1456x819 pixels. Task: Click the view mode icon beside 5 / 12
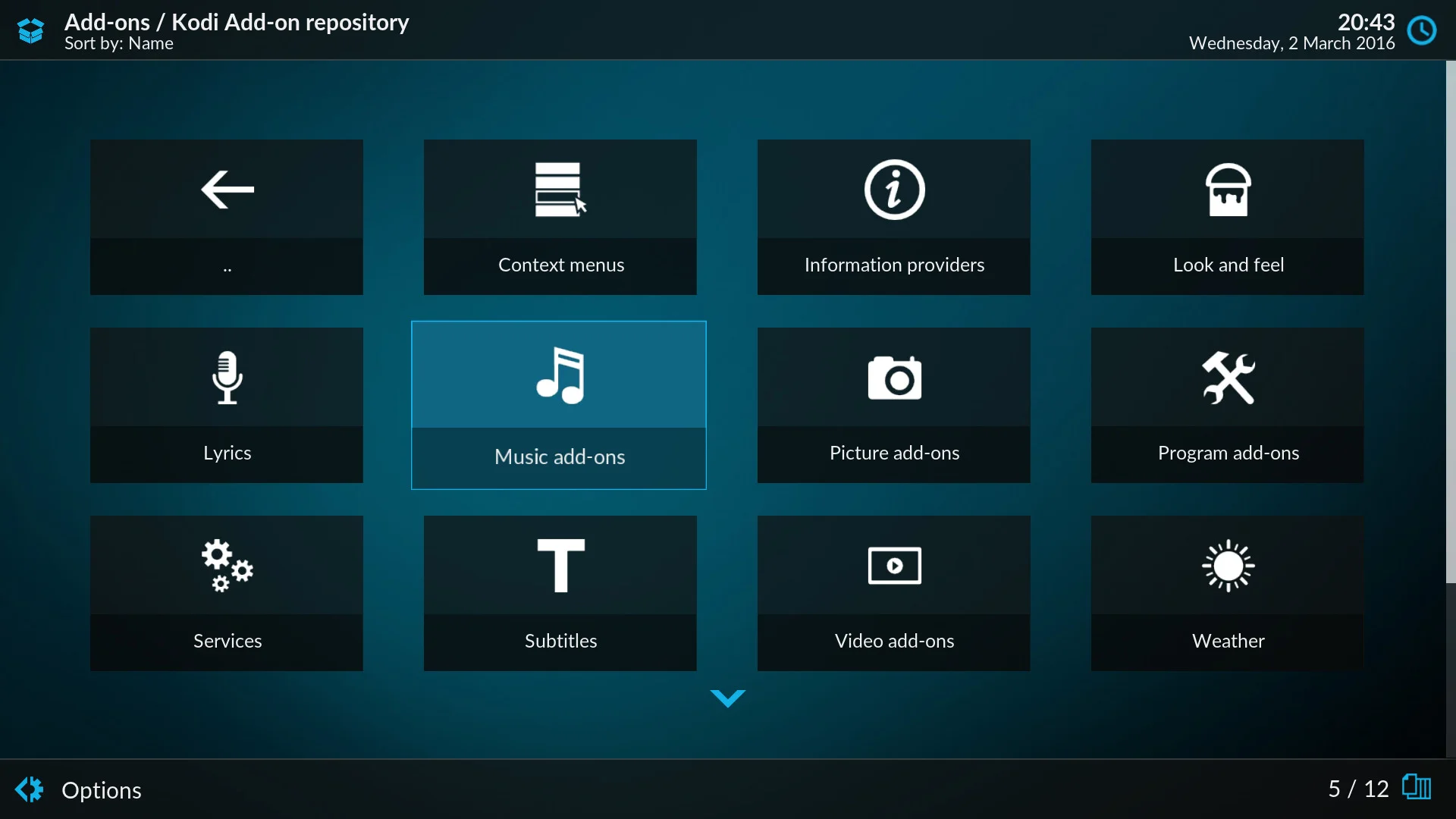[1416, 788]
